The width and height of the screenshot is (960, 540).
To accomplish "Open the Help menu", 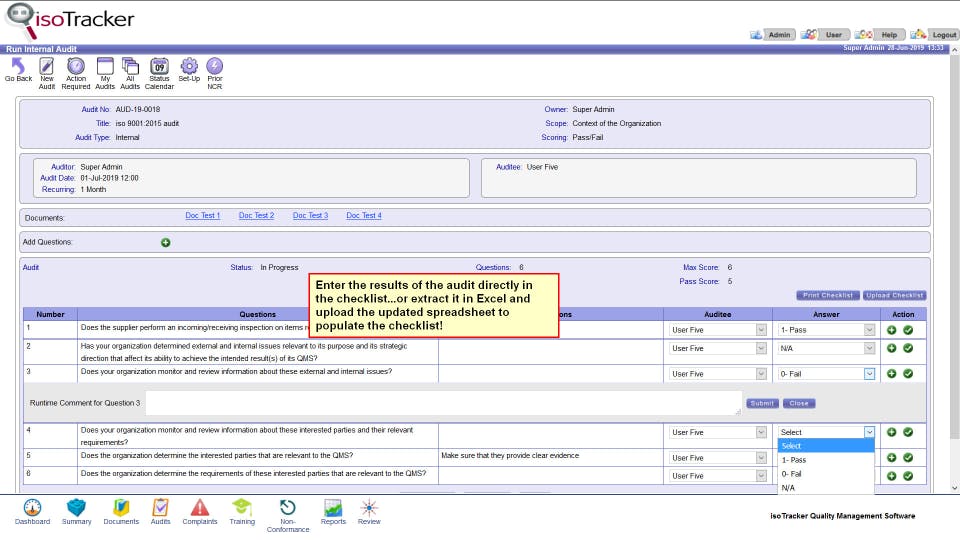I will [880, 35].
